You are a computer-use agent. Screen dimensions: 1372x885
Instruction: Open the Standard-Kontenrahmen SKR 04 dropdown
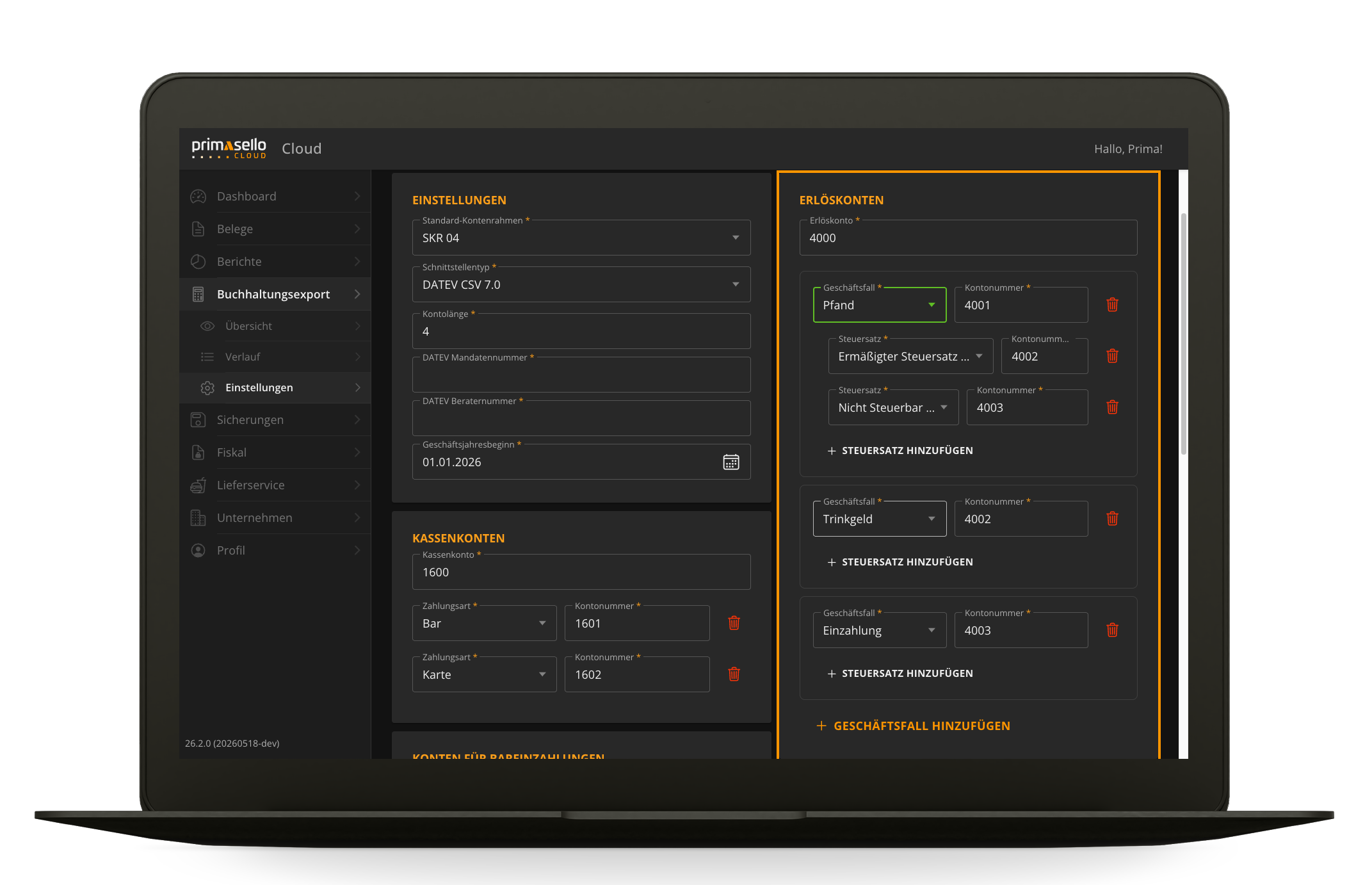tap(581, 238)
